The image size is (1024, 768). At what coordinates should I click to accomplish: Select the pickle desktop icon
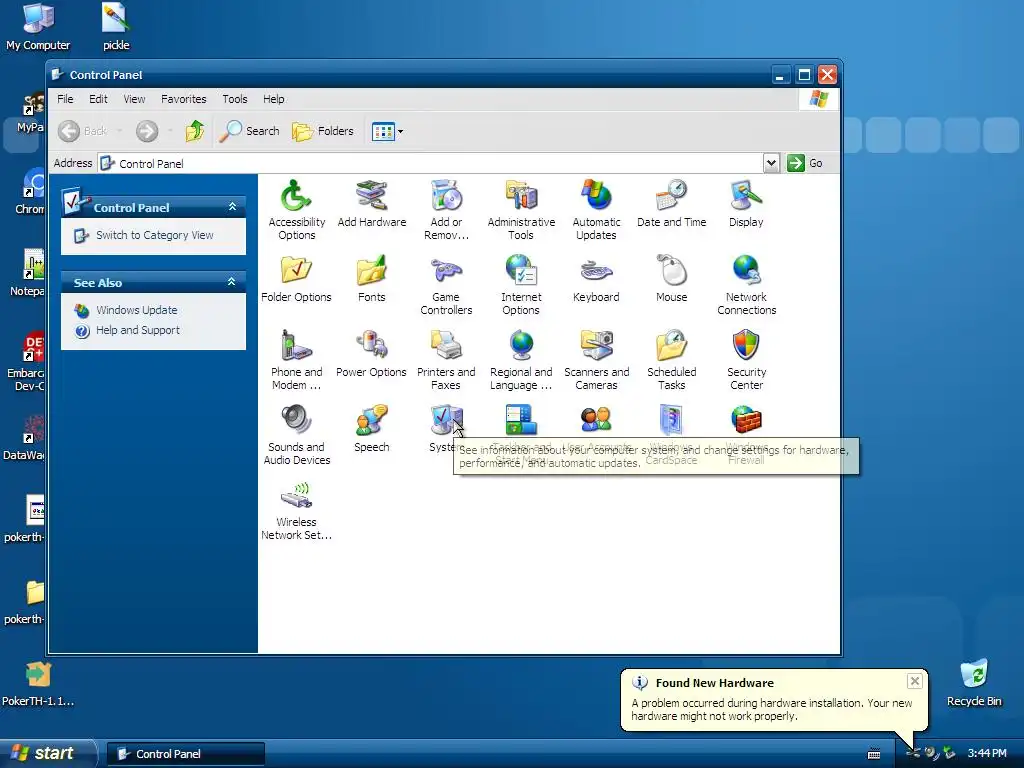116,27
